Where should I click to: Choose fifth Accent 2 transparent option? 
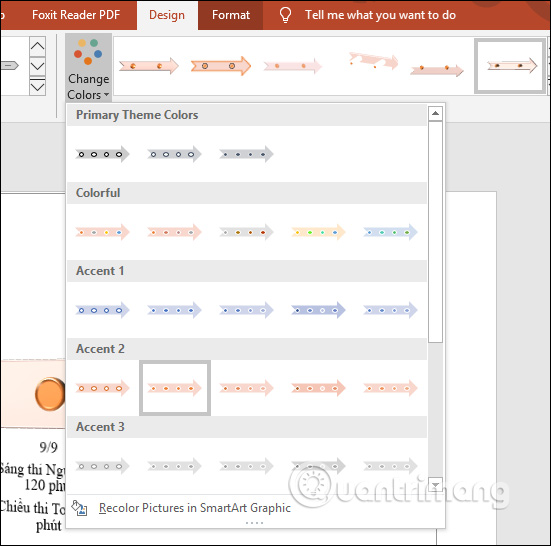coord(390,388)
